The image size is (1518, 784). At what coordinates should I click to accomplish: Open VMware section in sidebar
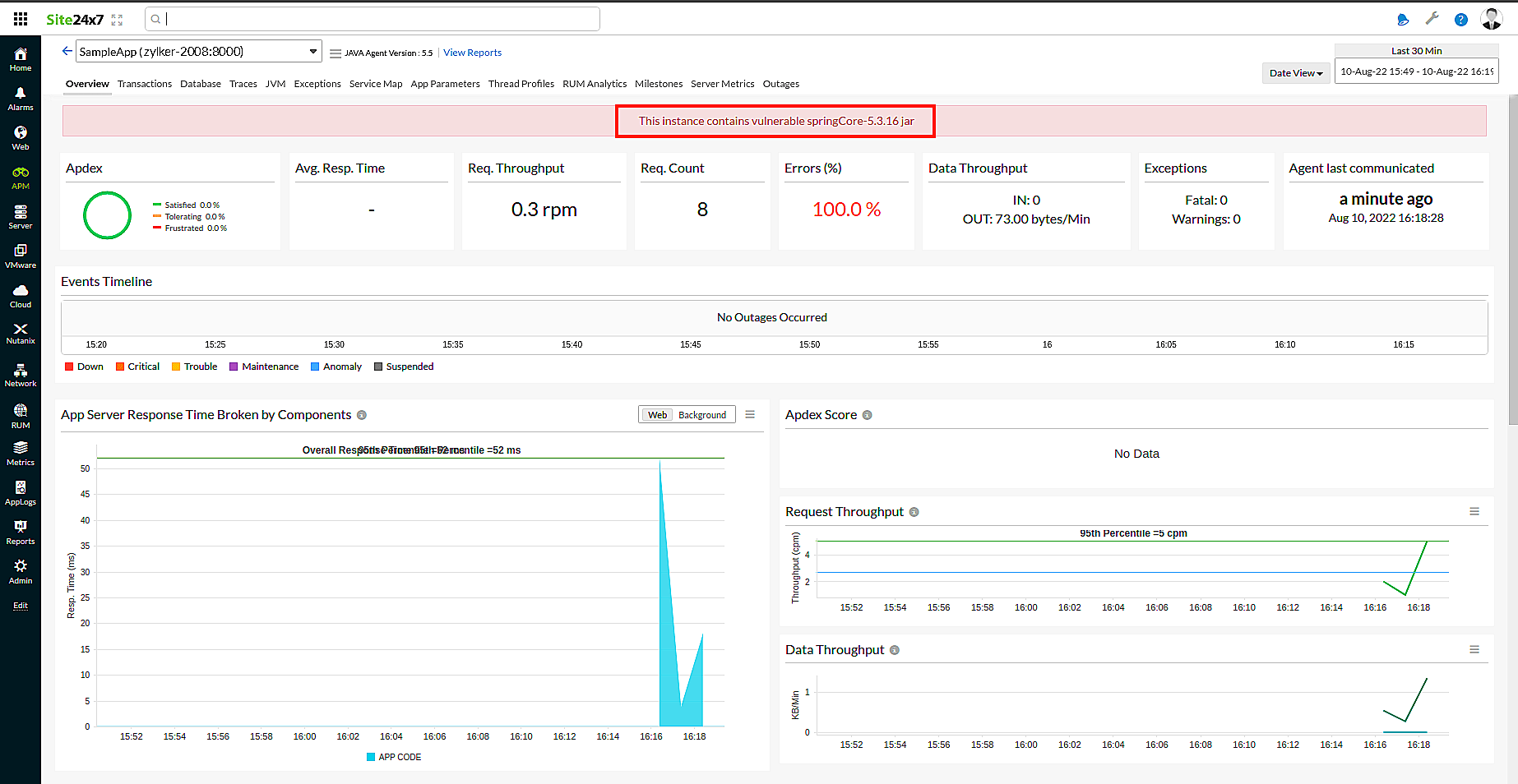coord(21,256)
